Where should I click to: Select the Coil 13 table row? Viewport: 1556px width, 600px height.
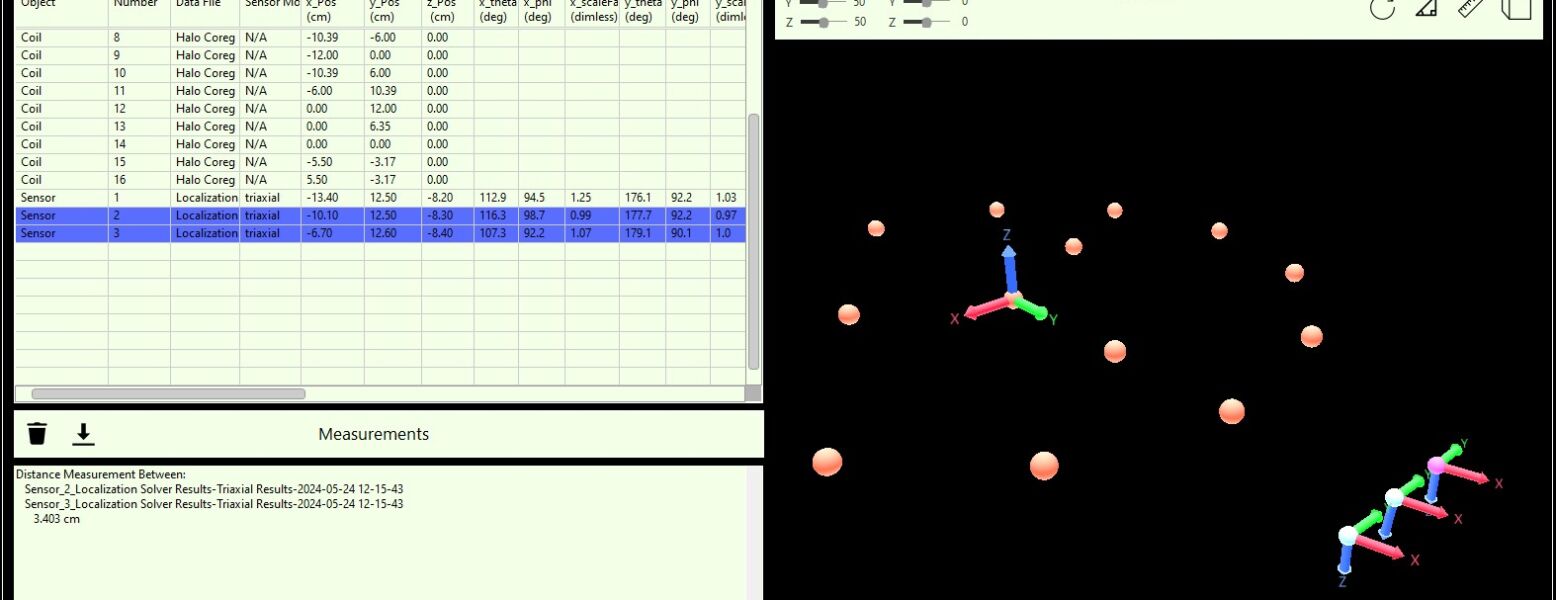[380, 126]
